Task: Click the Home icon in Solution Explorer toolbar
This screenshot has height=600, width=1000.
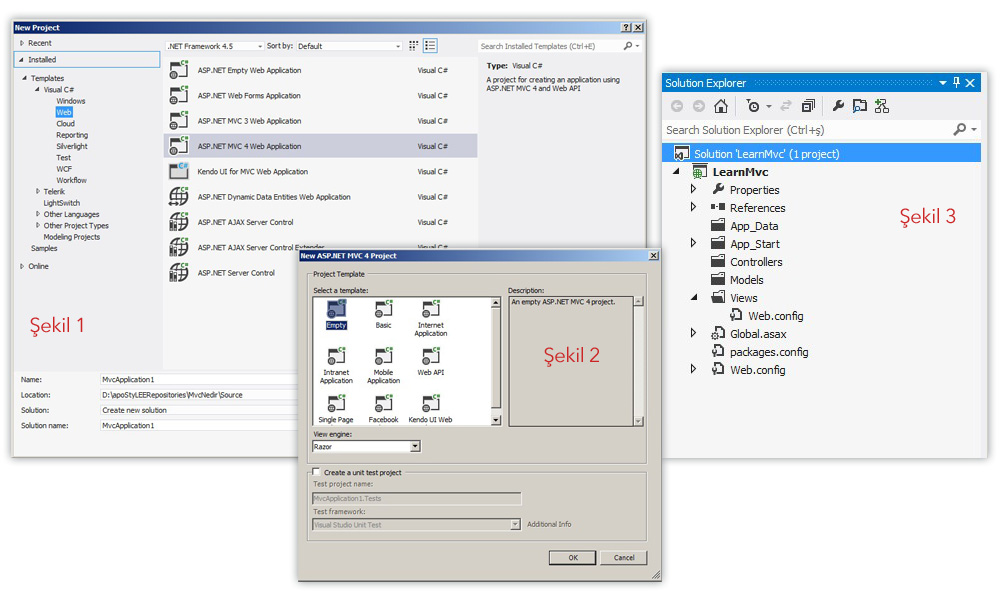Action: 722,105
